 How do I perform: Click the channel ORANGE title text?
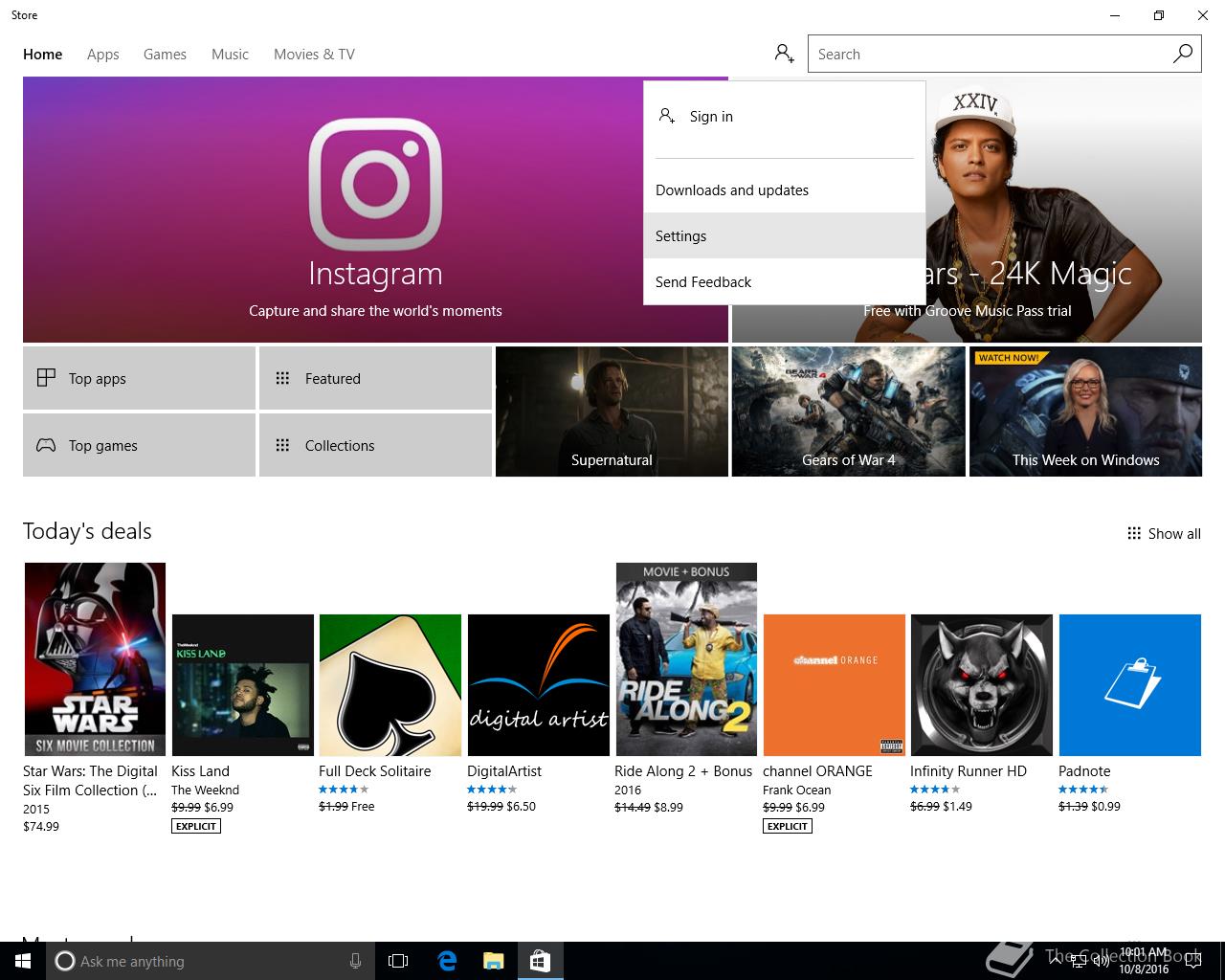coord(817,771)
